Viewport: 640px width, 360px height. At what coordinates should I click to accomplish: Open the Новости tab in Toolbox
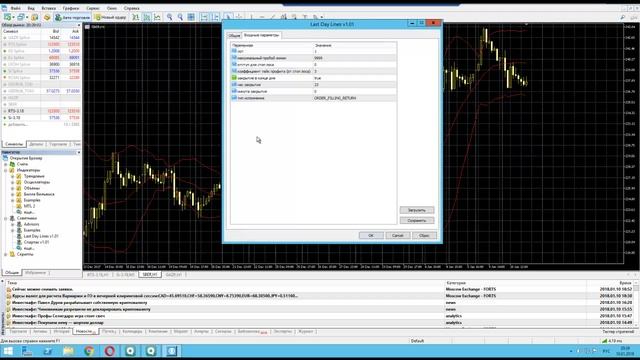(x=85, y=331)
